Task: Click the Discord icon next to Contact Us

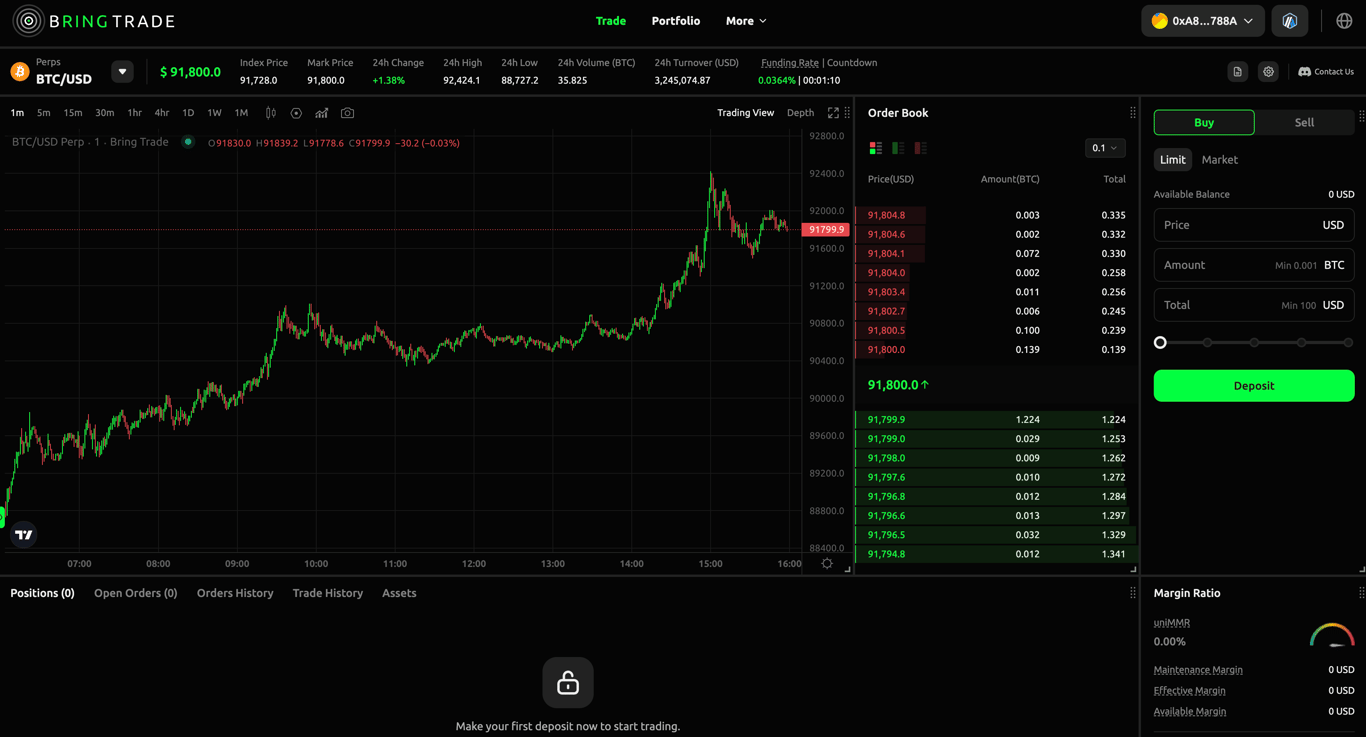Action: pyautogui.click(x=1304, y=71)
